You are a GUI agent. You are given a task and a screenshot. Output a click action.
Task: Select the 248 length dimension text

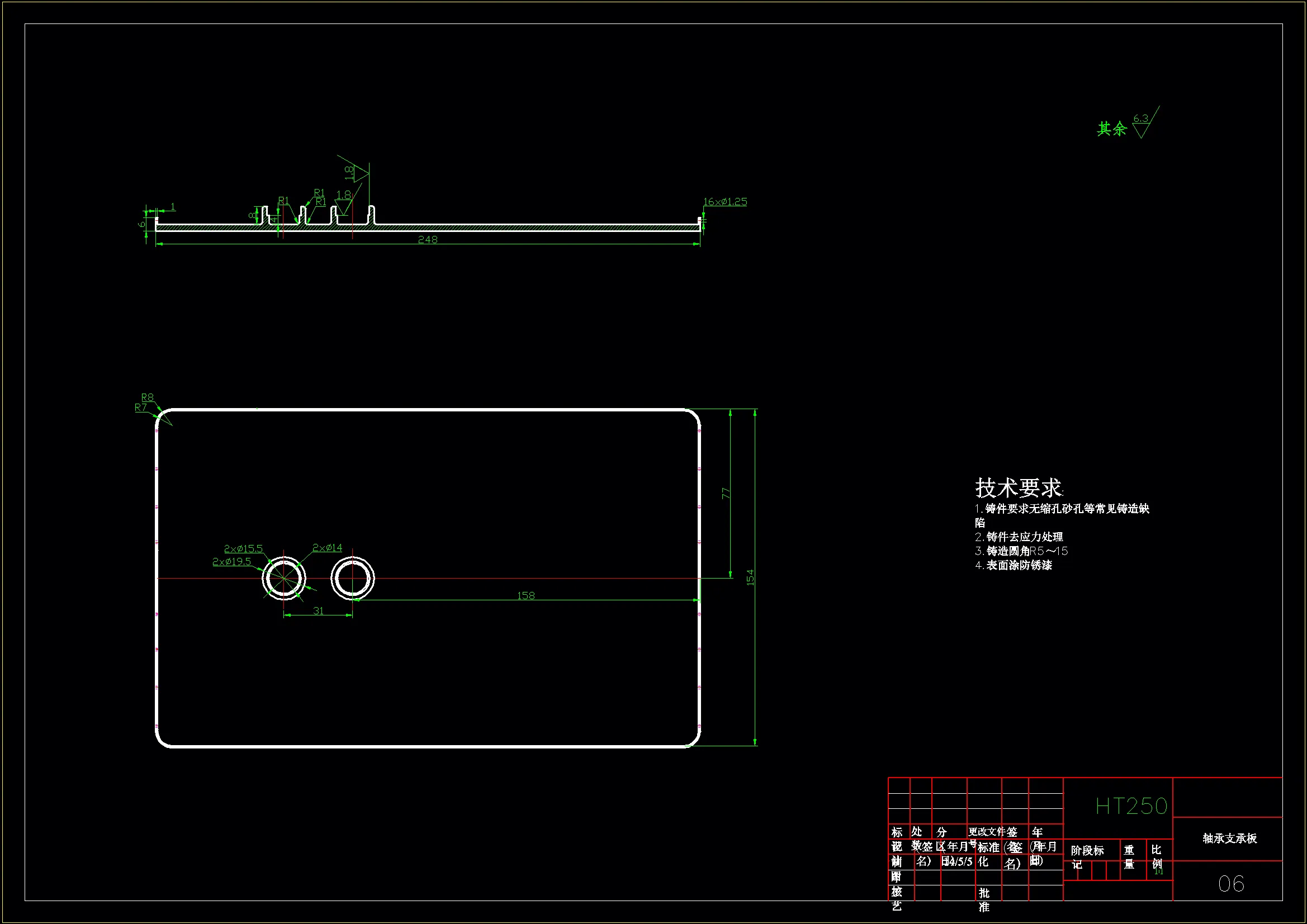(x=428, y=239)
